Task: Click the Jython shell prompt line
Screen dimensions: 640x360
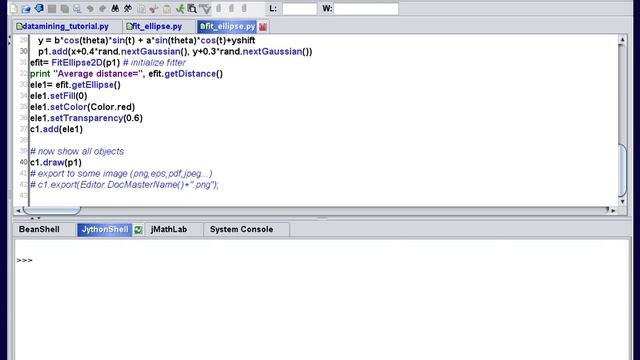Action: tap(24, 260)
